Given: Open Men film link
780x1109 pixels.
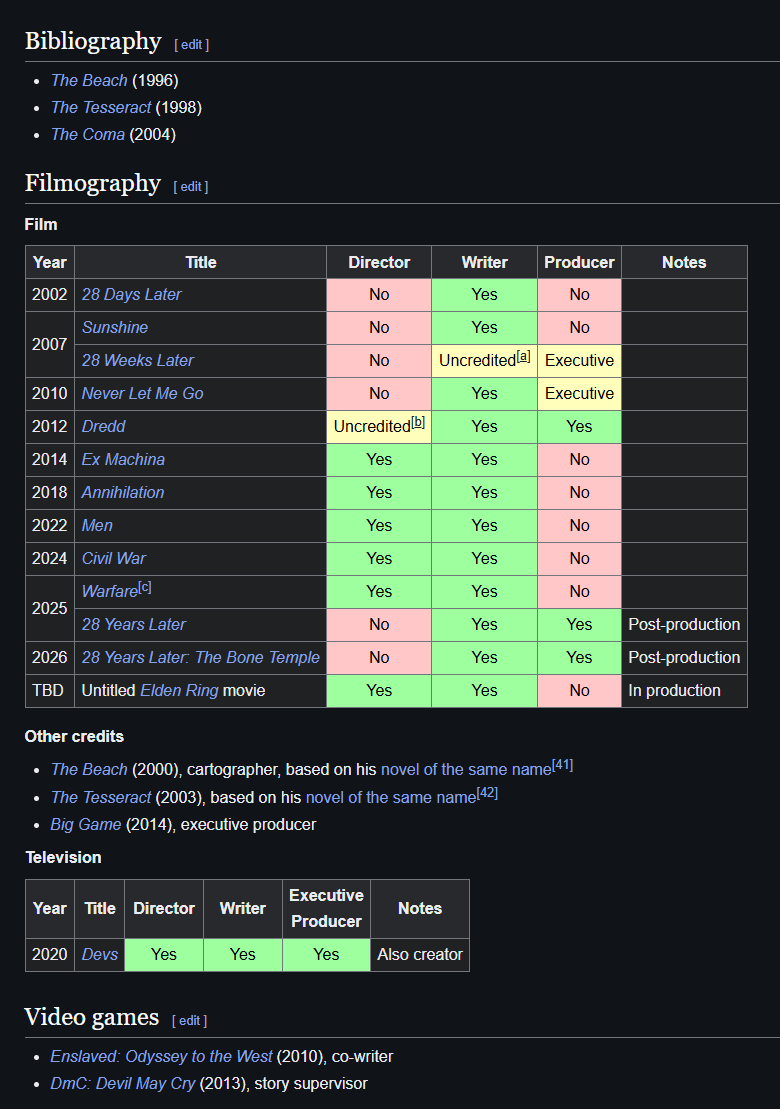Looking at the screenshot, I should coord(97,526).
